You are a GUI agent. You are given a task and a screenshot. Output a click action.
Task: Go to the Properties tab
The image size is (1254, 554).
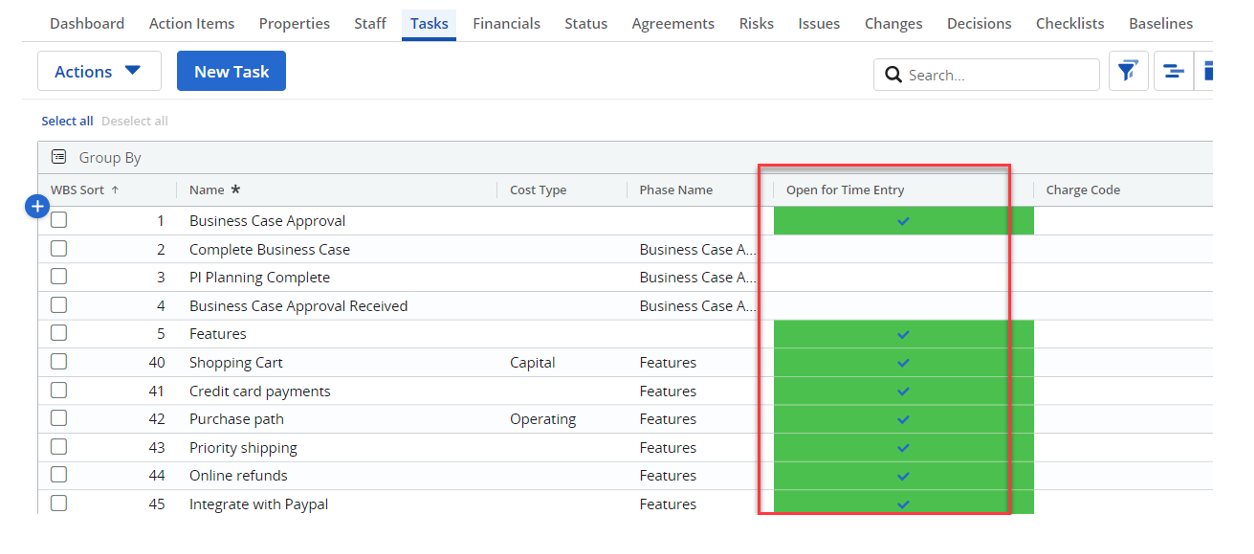(294, 23)
